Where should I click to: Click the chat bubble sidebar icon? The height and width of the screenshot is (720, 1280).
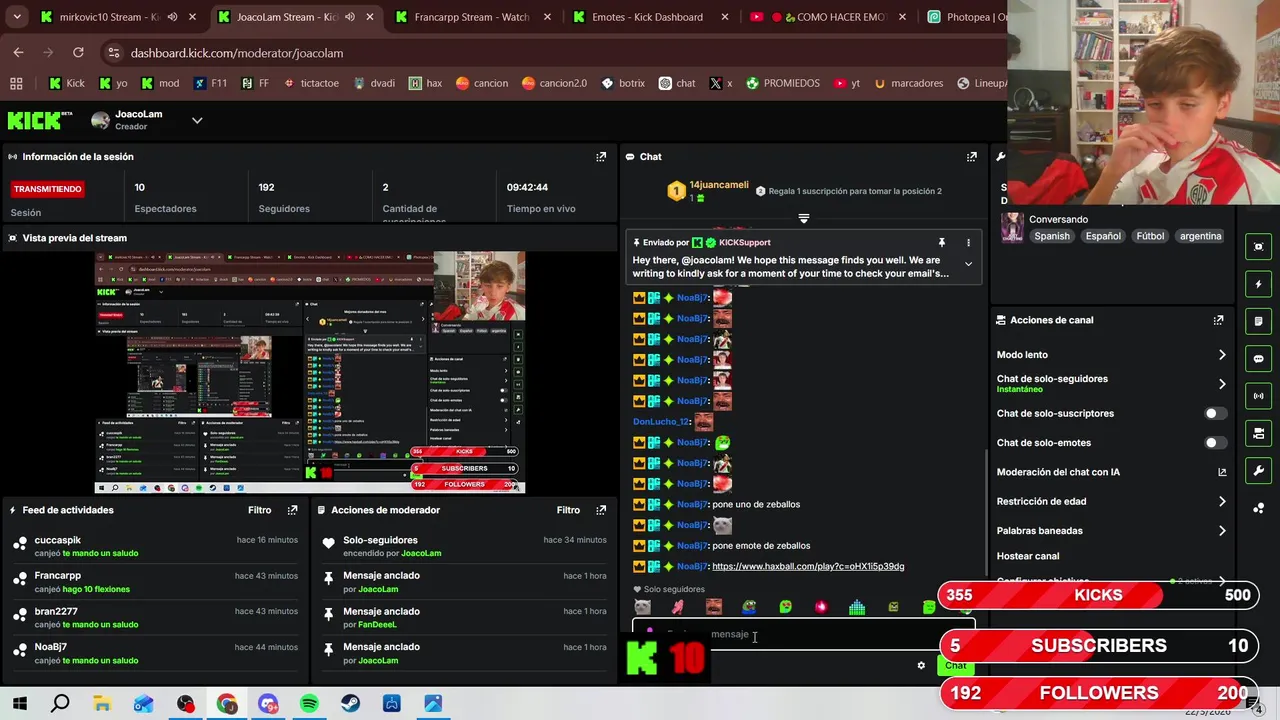click(x=1258, y=358)
